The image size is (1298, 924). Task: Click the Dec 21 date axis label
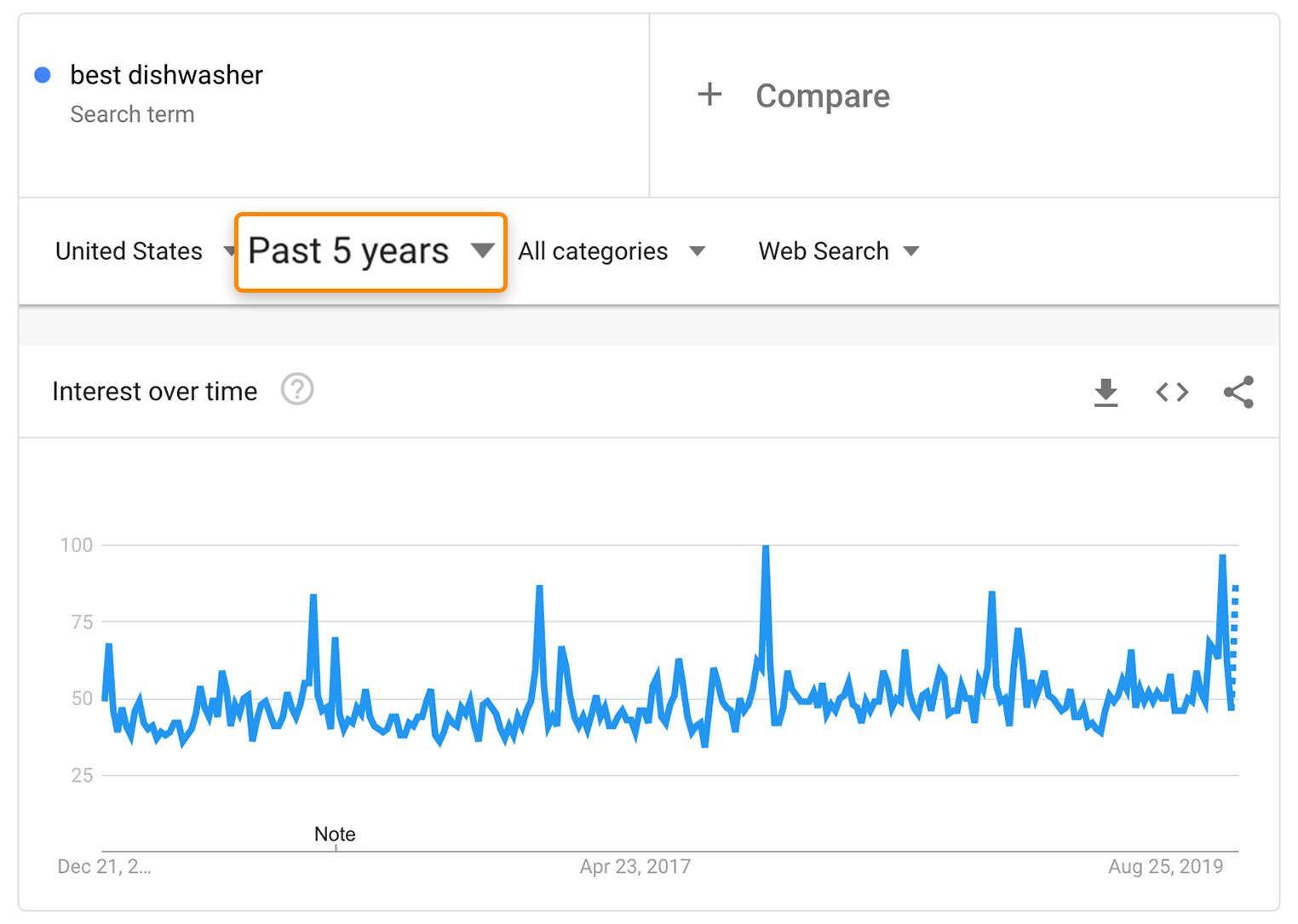point(104,867)
